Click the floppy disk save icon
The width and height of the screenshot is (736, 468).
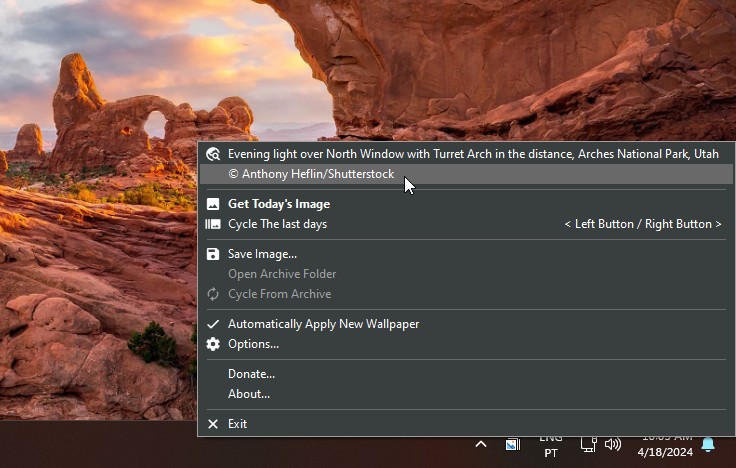(213, 254)
